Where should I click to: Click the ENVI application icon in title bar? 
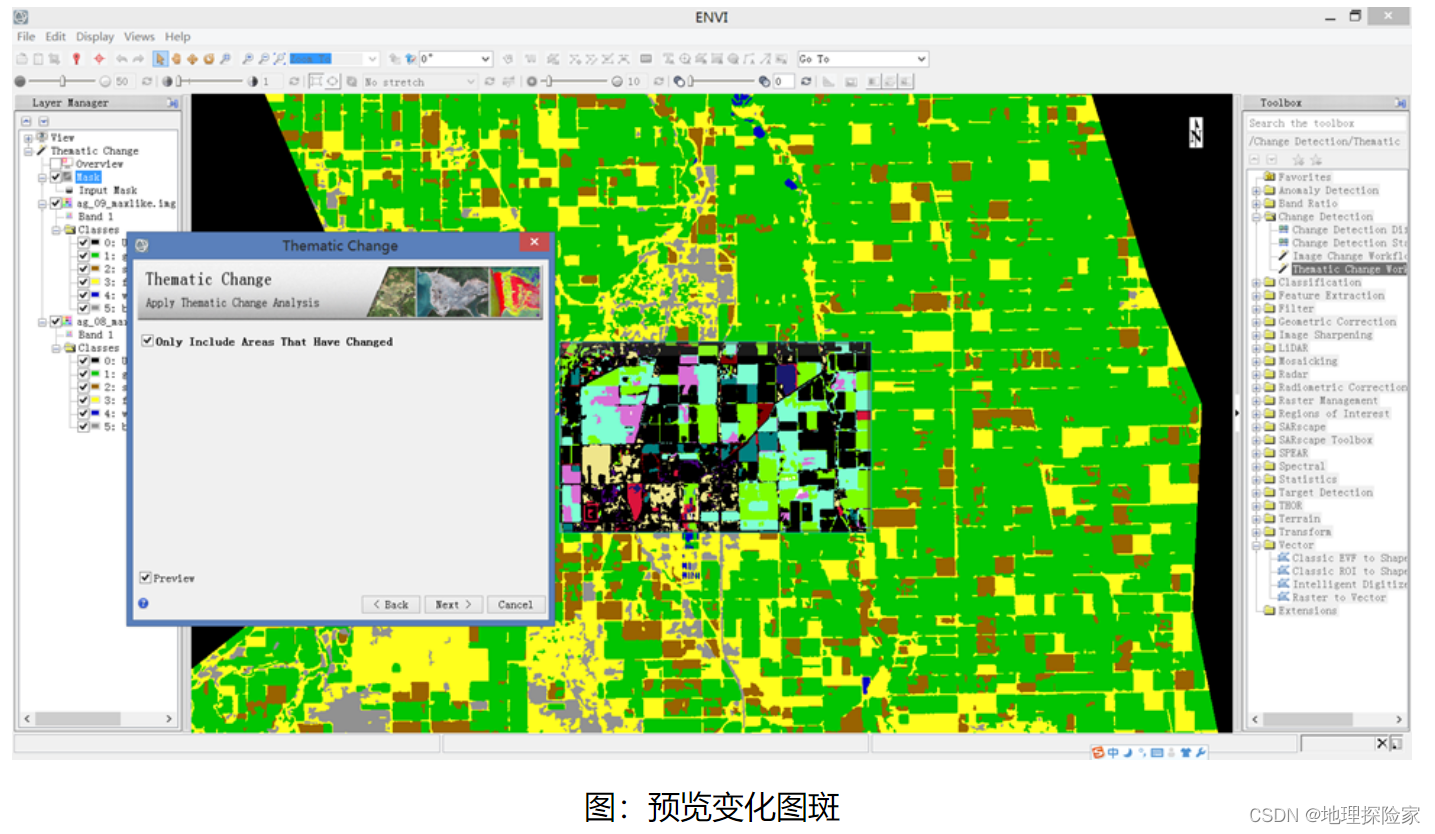coord(21,17)
